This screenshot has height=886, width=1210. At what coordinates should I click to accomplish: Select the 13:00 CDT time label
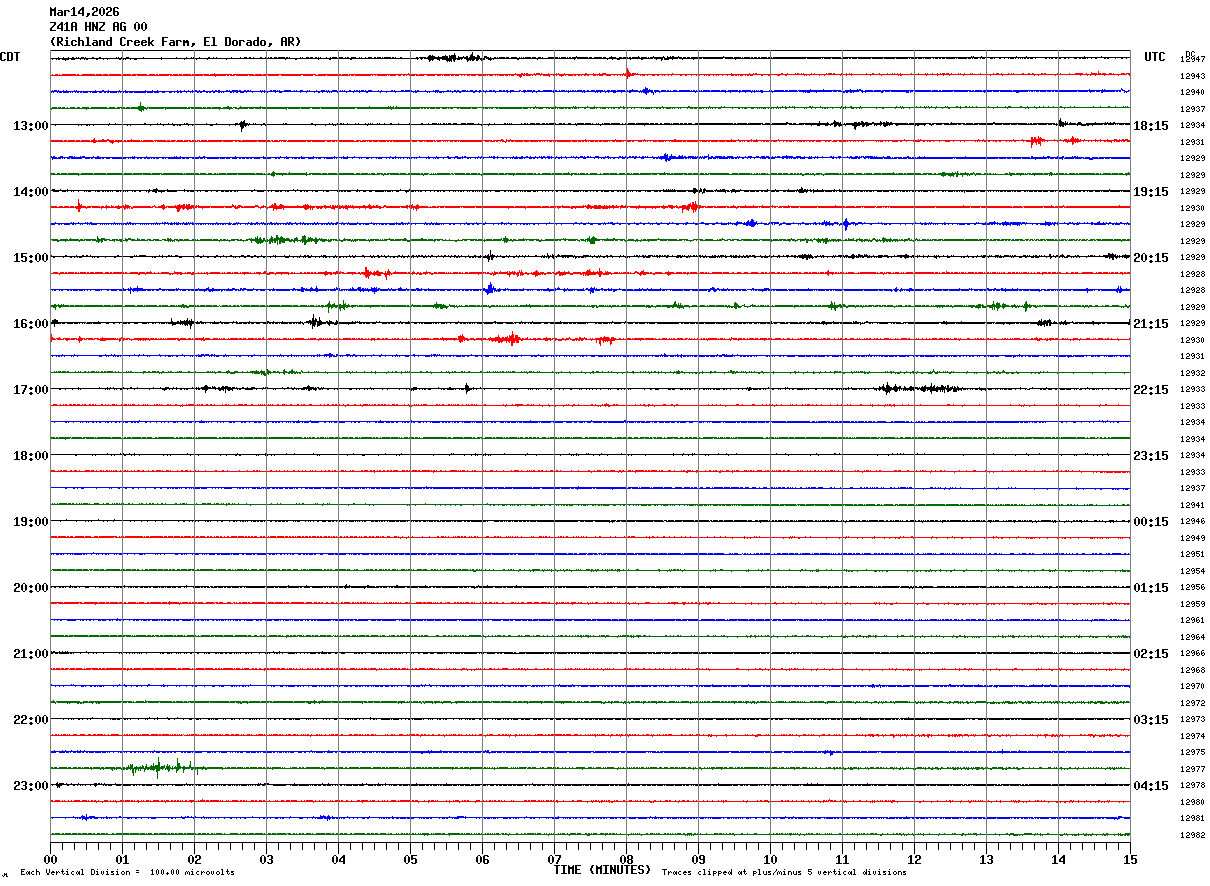click(x=30, y=125)
